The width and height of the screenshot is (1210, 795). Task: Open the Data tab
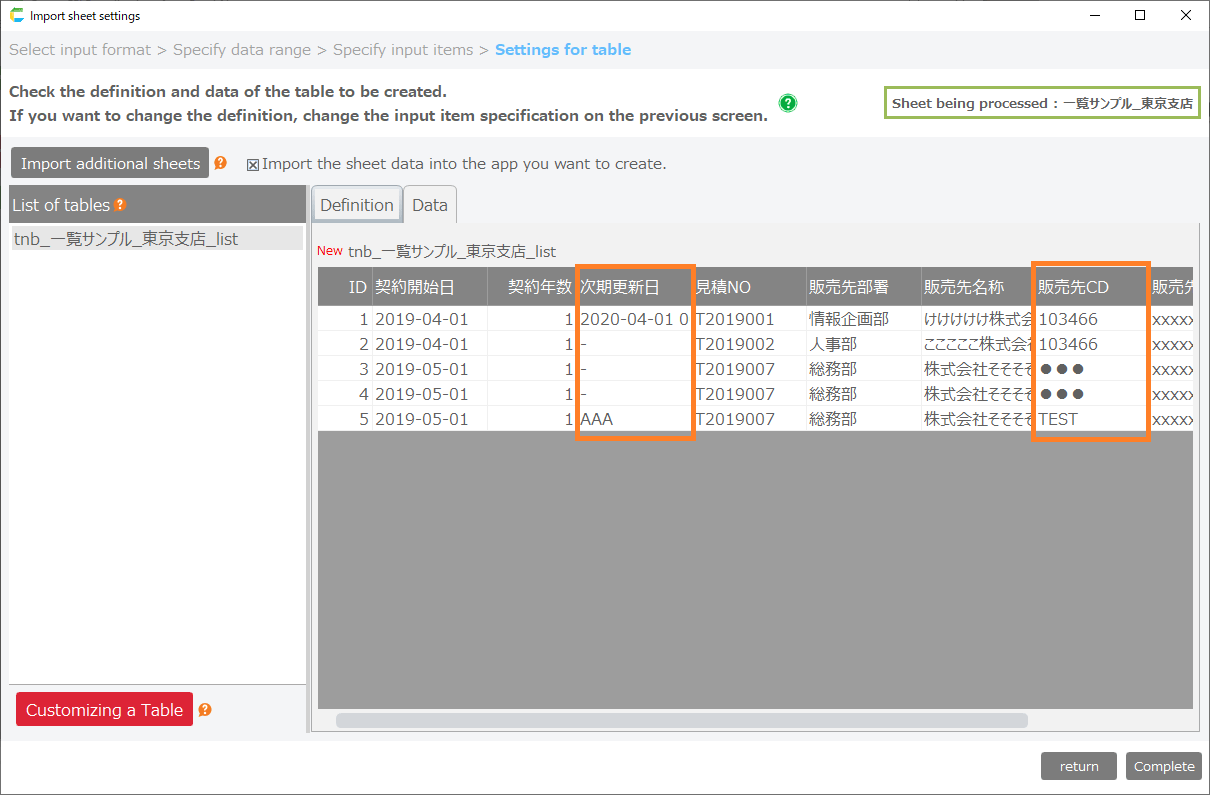tap(430, 205)
